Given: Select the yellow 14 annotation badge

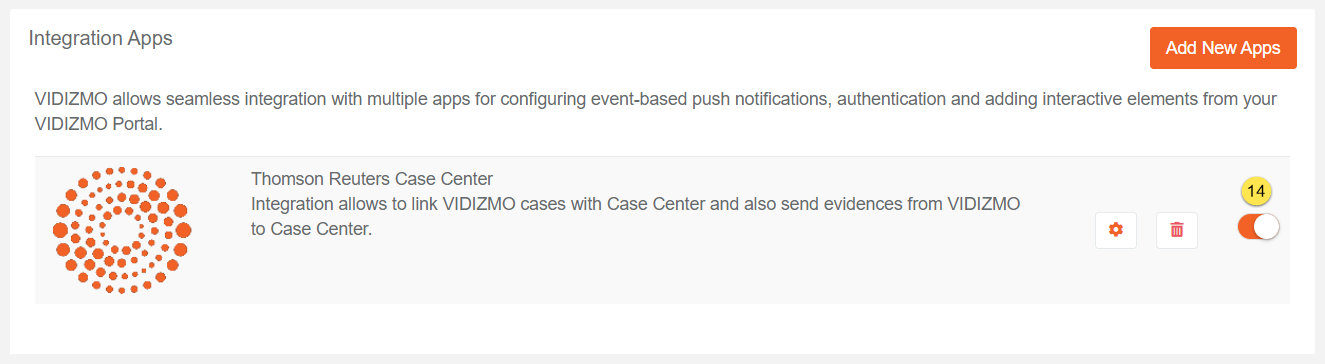Looking at the screenshot, I should pyautogui.click(x=1256, y=190).
